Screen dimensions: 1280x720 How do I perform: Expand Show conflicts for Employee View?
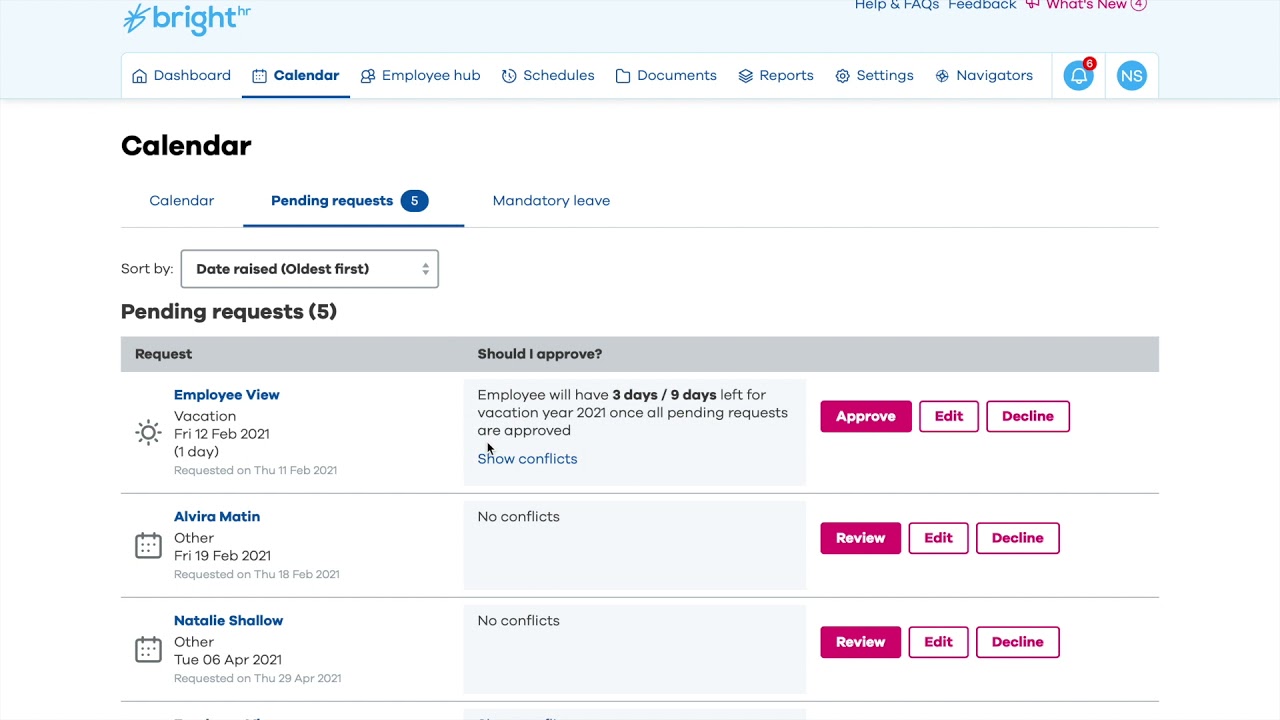(x=527, y=459)
